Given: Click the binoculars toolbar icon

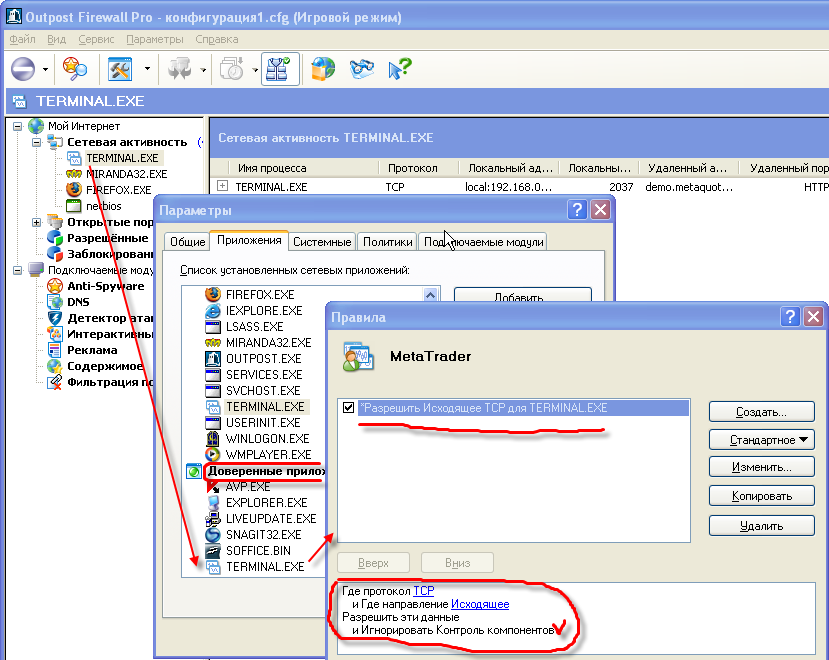Looking at the screenshot, I should pos(362,69).
